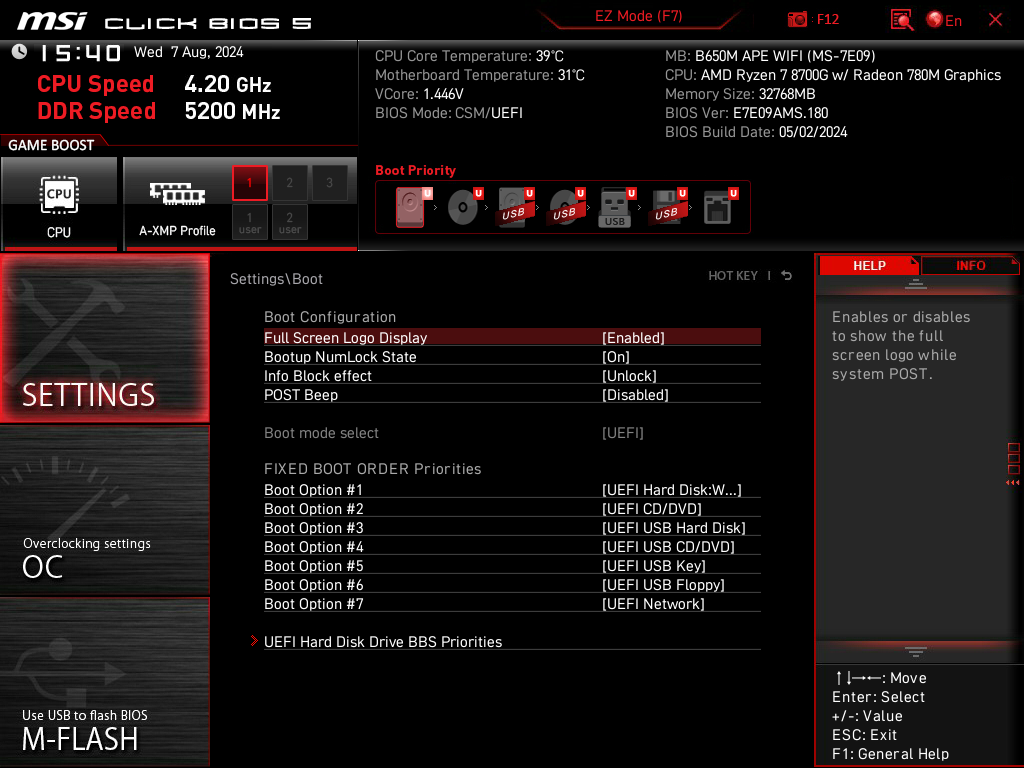Click the back arrow icon next to HOT KEY
This screenshot has height=768, width=1024.
pos(787,276)
